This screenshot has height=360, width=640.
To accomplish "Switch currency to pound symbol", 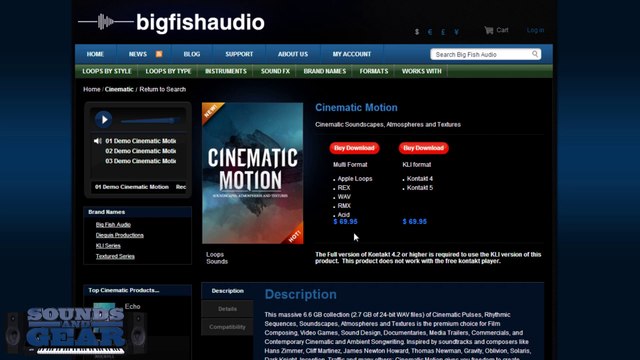I will click(443, 32).
